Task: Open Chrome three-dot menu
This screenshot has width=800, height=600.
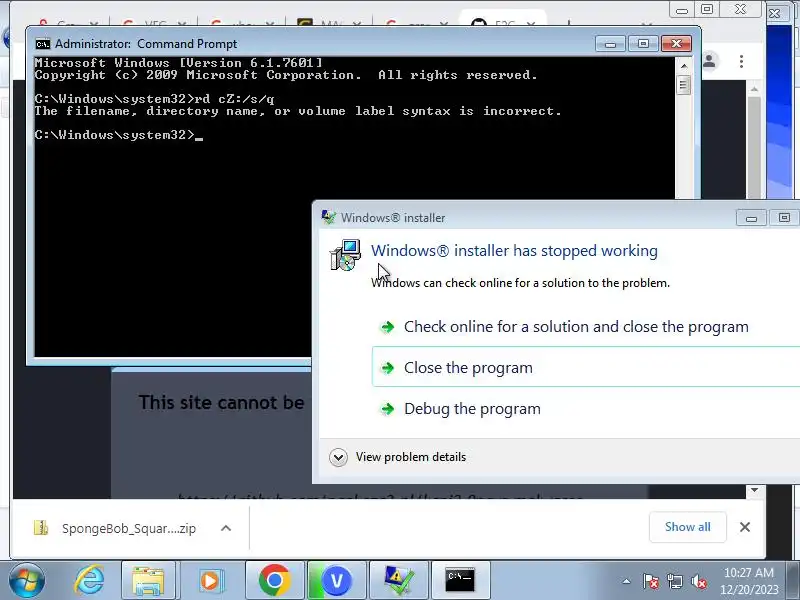Action: (741, 62)
